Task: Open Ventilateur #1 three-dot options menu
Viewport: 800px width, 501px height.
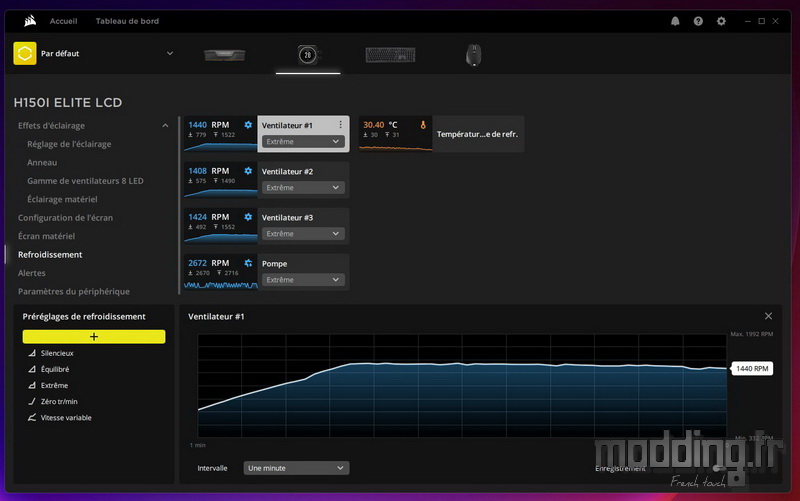Action: (340, 124)
